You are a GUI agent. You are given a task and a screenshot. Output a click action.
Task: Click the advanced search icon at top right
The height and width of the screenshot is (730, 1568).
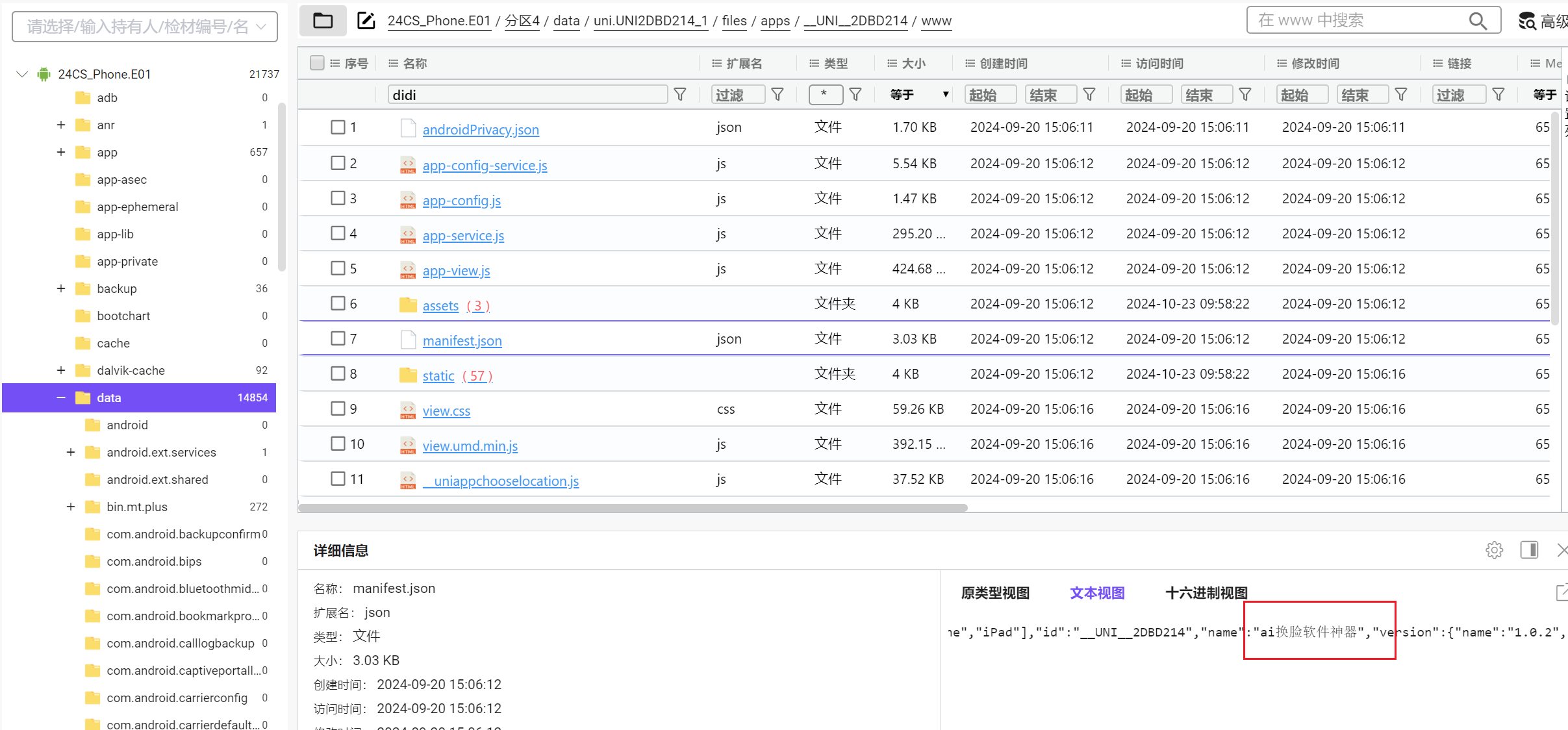[x=1528, y=21]
